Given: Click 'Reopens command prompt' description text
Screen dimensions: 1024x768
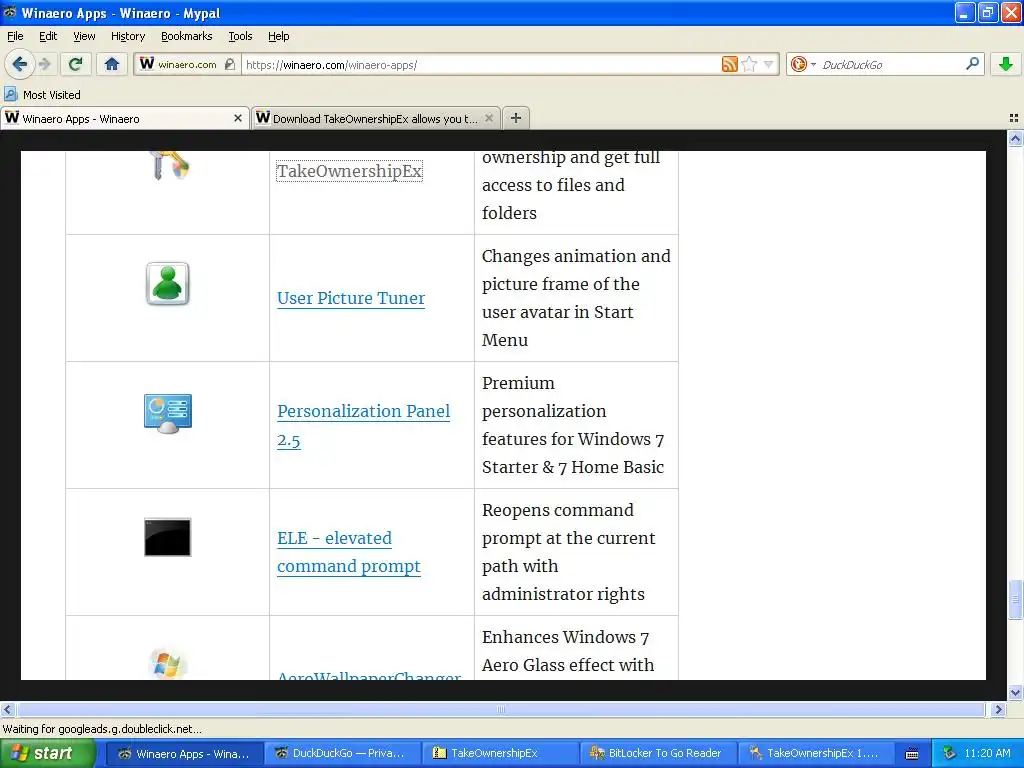Looking at the screenshot, I should [x=568, y=552].
